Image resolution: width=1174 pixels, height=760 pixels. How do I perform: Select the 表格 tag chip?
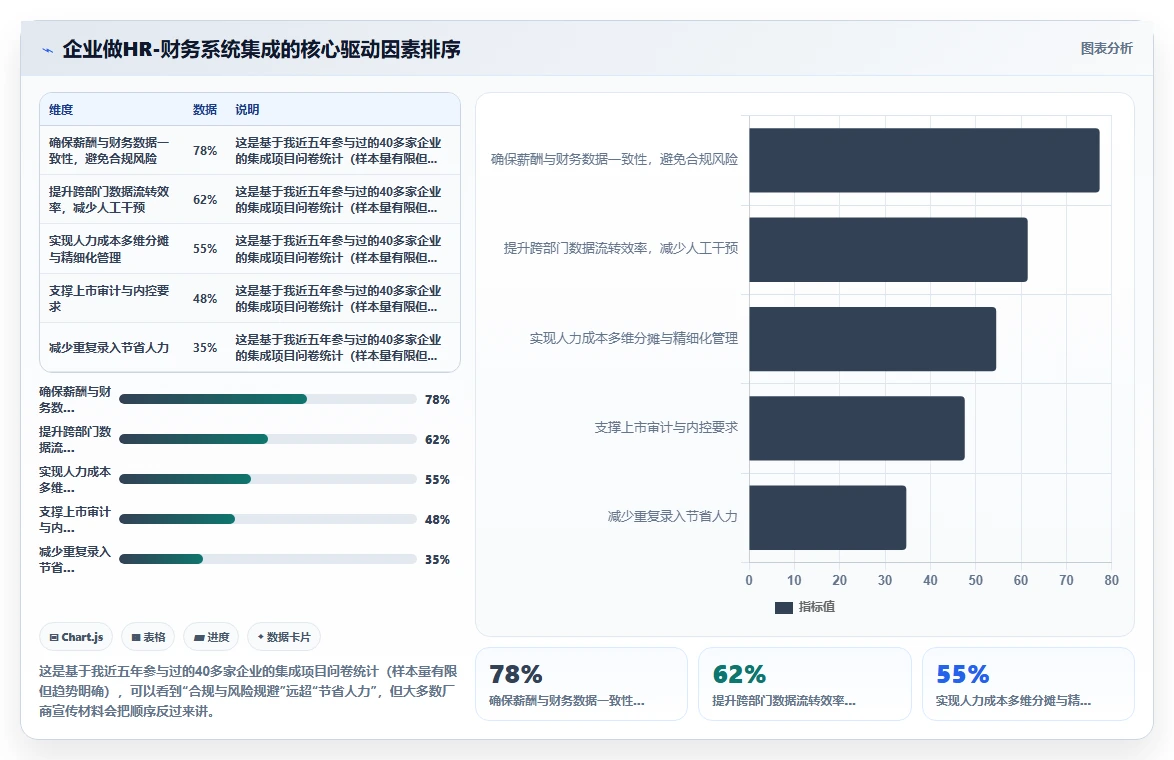click(x=148, y=637)
